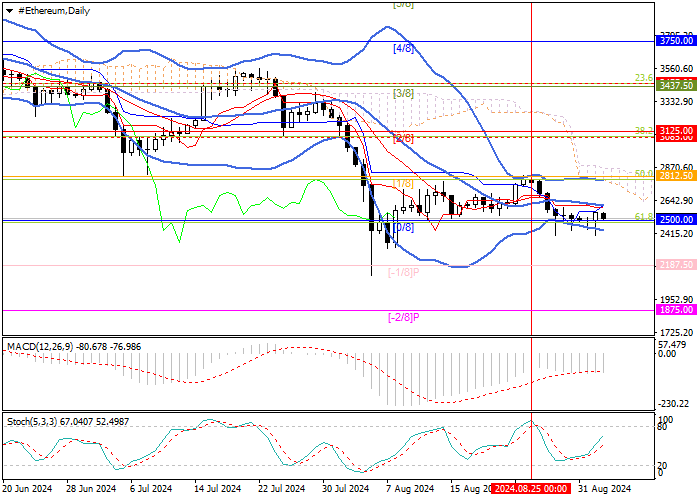The width and height of the screenshot is (700, 500).
Task: Open the chart menu triangle beside #Ethereum
Action: [9, 11]
